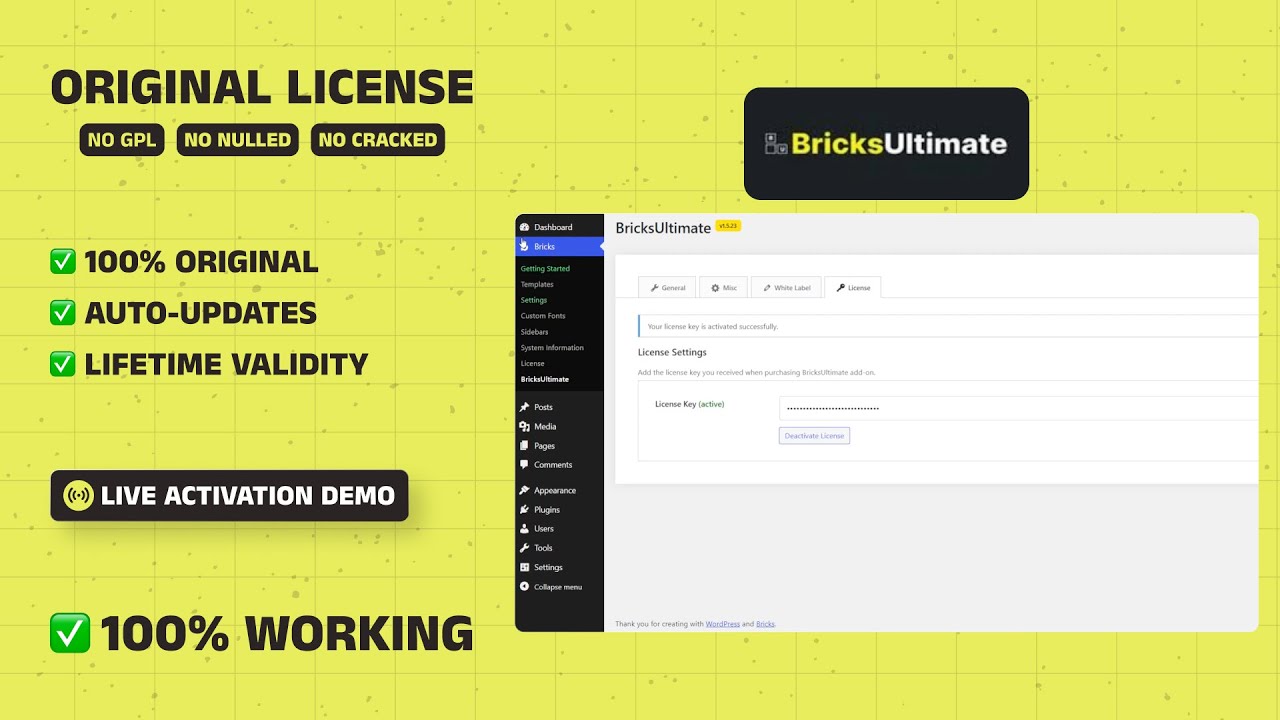1280x720 pixels.
Task: Select the License tab with key icon
Action: click(852, 288)
